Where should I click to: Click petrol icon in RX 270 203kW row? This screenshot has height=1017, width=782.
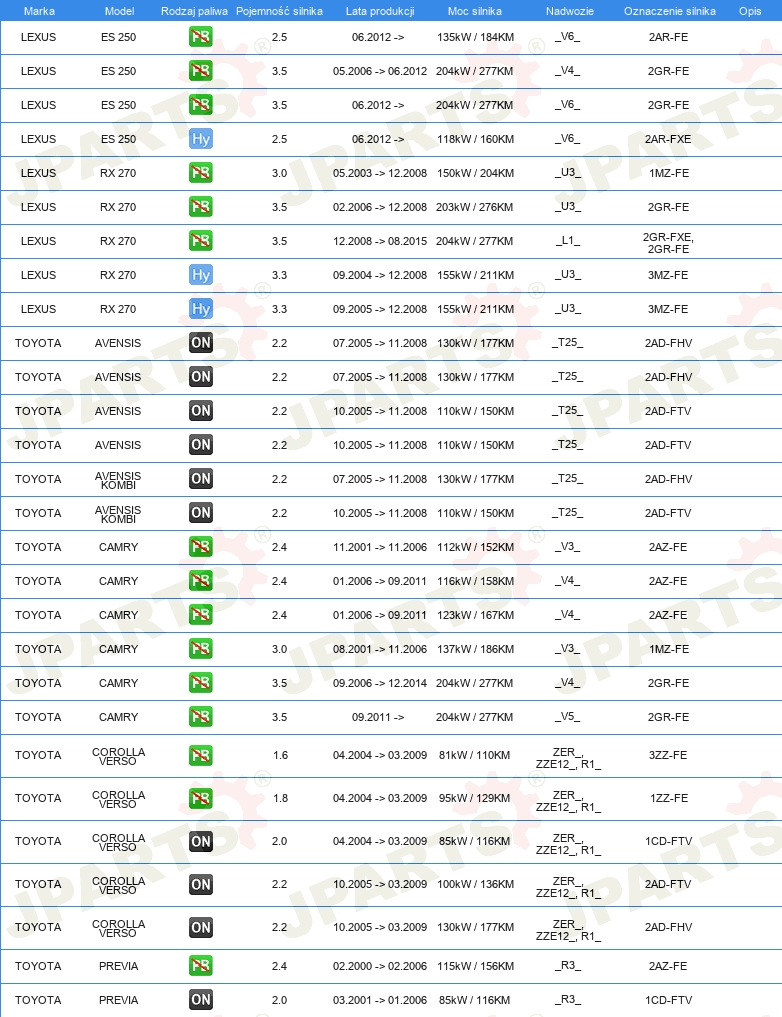click(x=200, y=207)
